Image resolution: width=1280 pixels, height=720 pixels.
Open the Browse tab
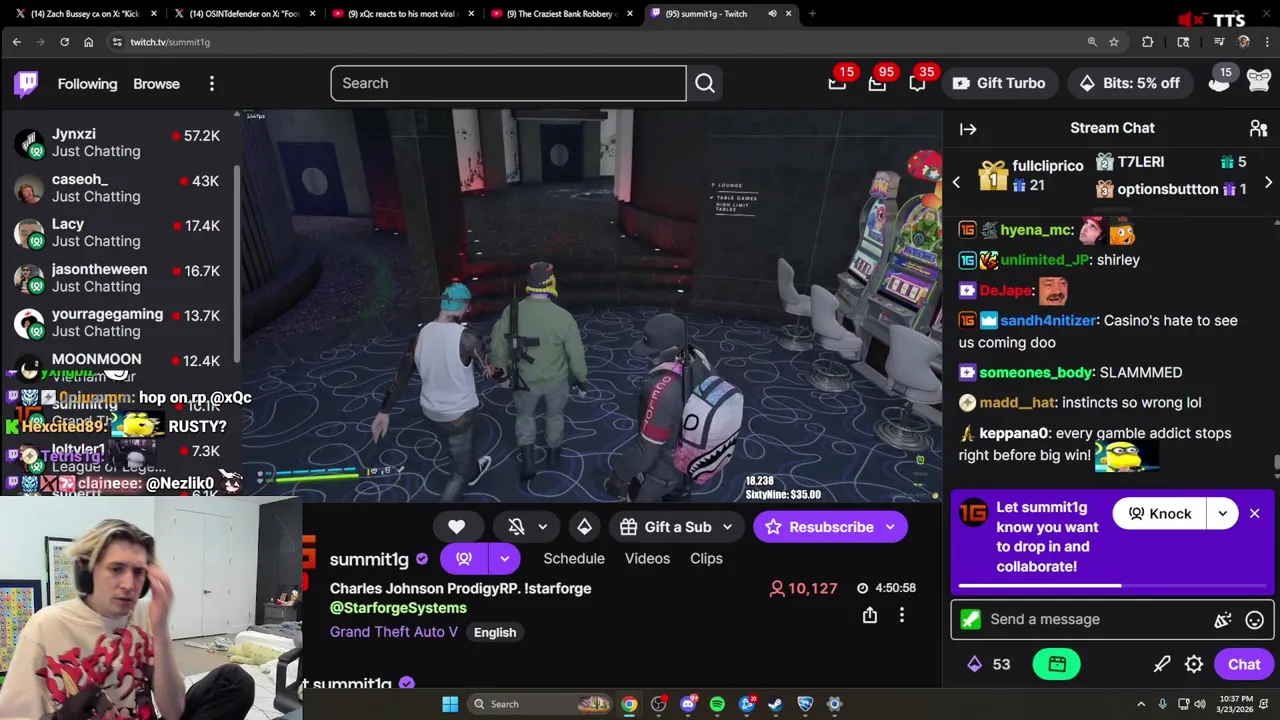(x=157, y=84)
